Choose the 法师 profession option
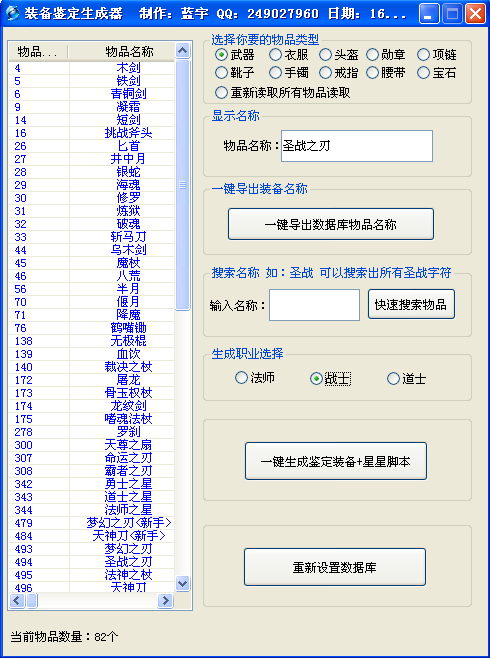This screenshot has width=490, height=658. pos(255,378)
